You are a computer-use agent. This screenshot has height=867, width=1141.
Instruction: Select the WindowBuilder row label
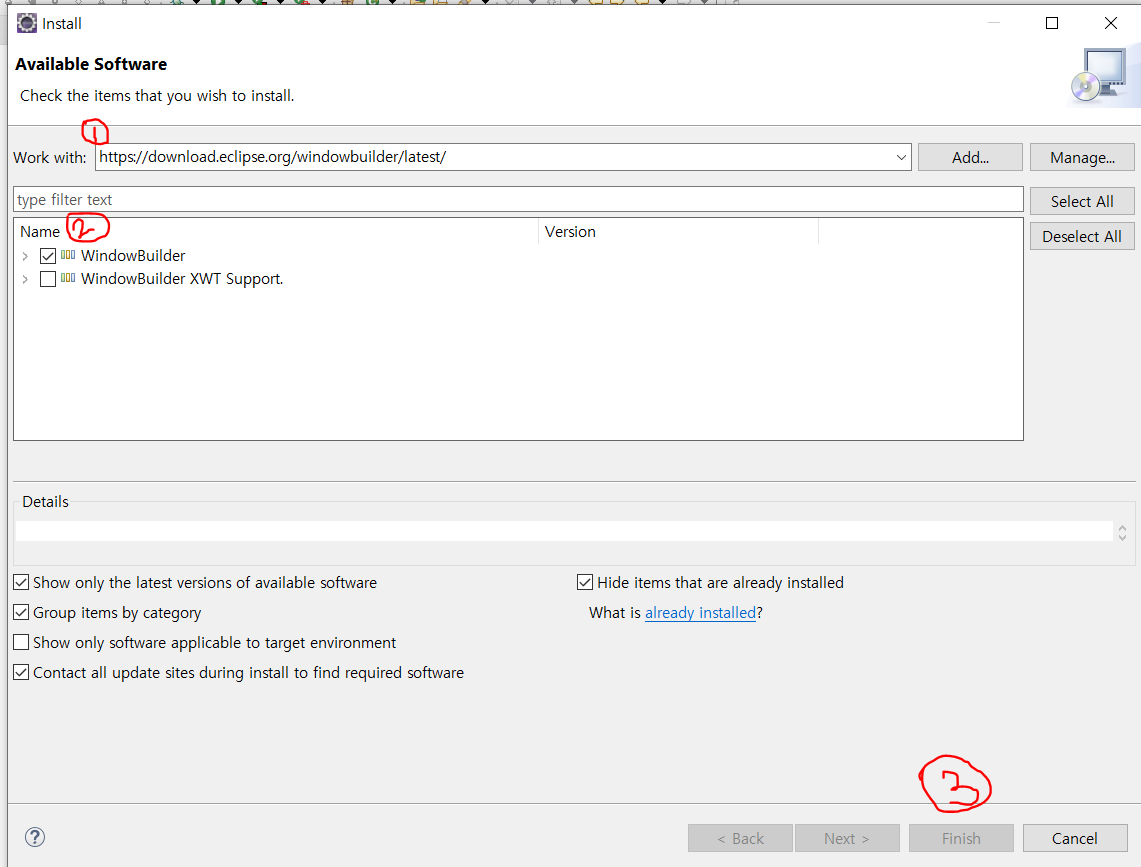pos(133,256)
